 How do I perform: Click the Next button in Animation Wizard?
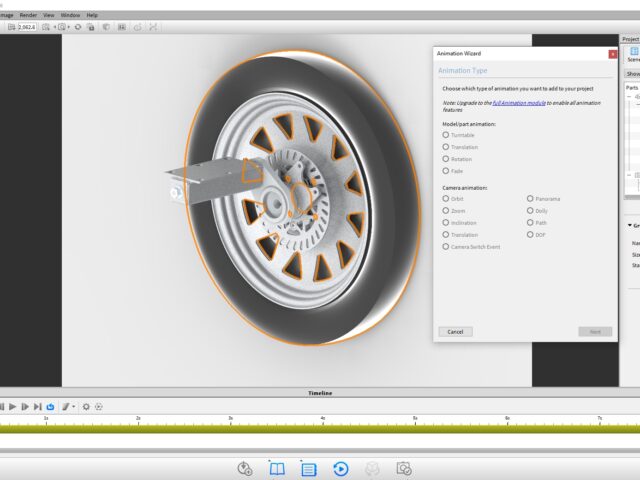(x=595, y=332)
